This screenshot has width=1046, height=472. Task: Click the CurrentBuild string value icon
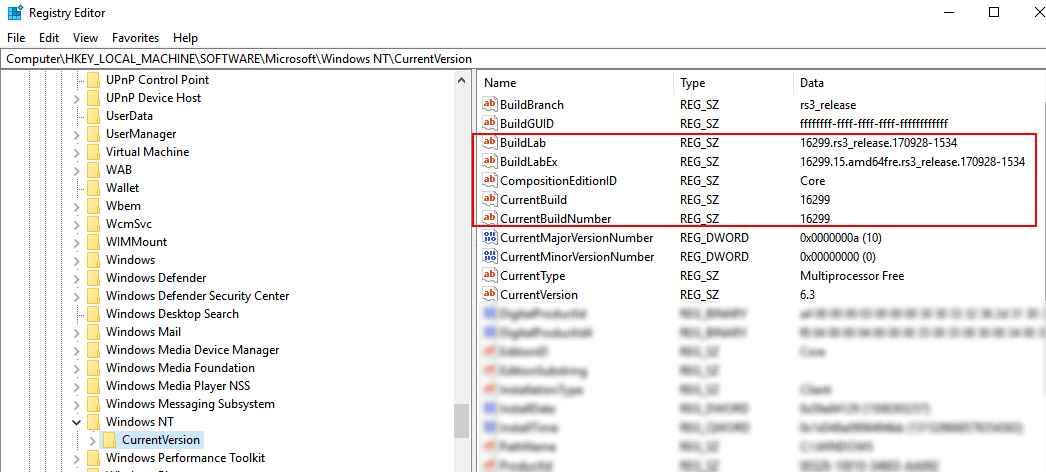point(490,199)
